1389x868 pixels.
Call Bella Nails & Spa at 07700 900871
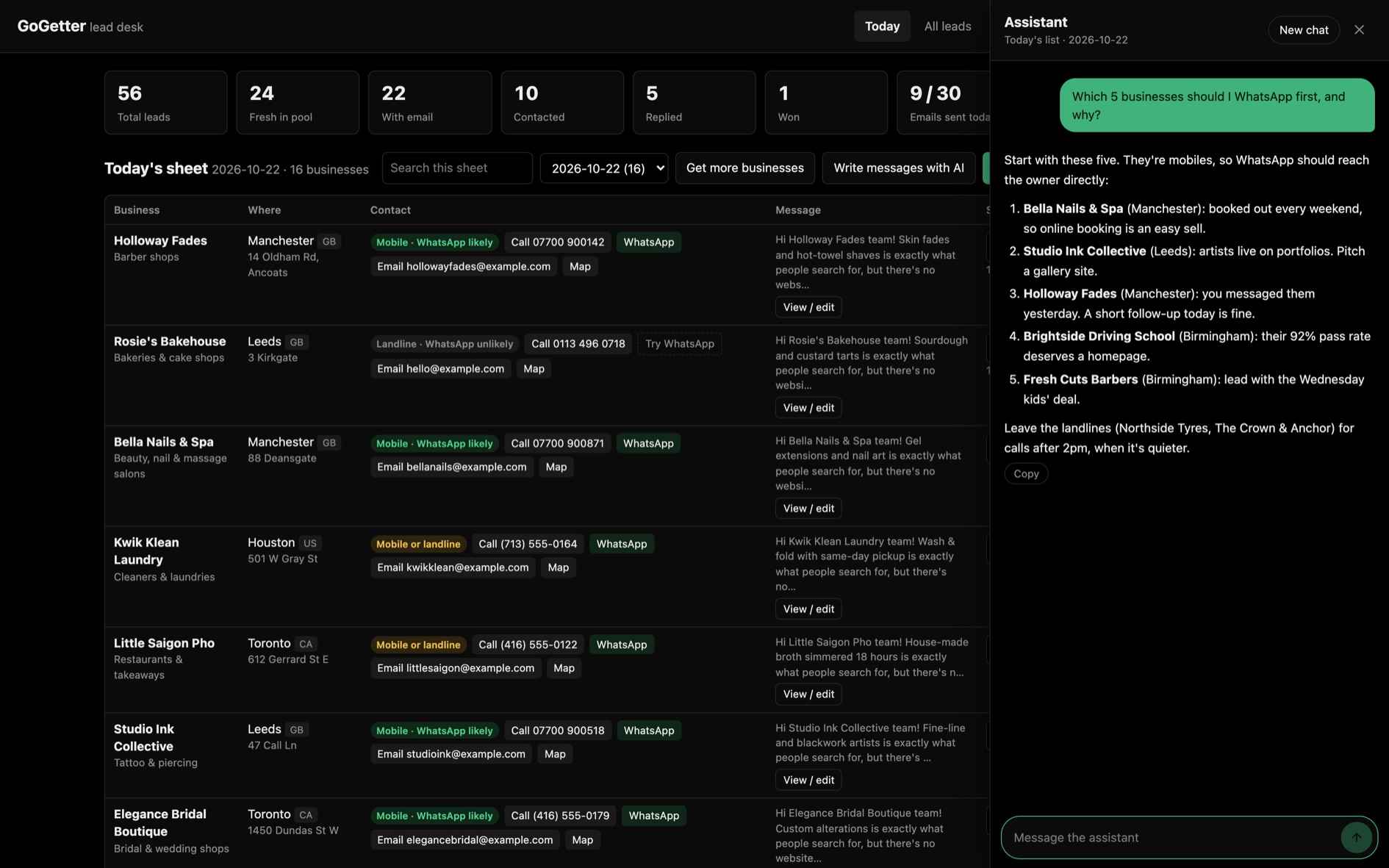click(557, 444)
